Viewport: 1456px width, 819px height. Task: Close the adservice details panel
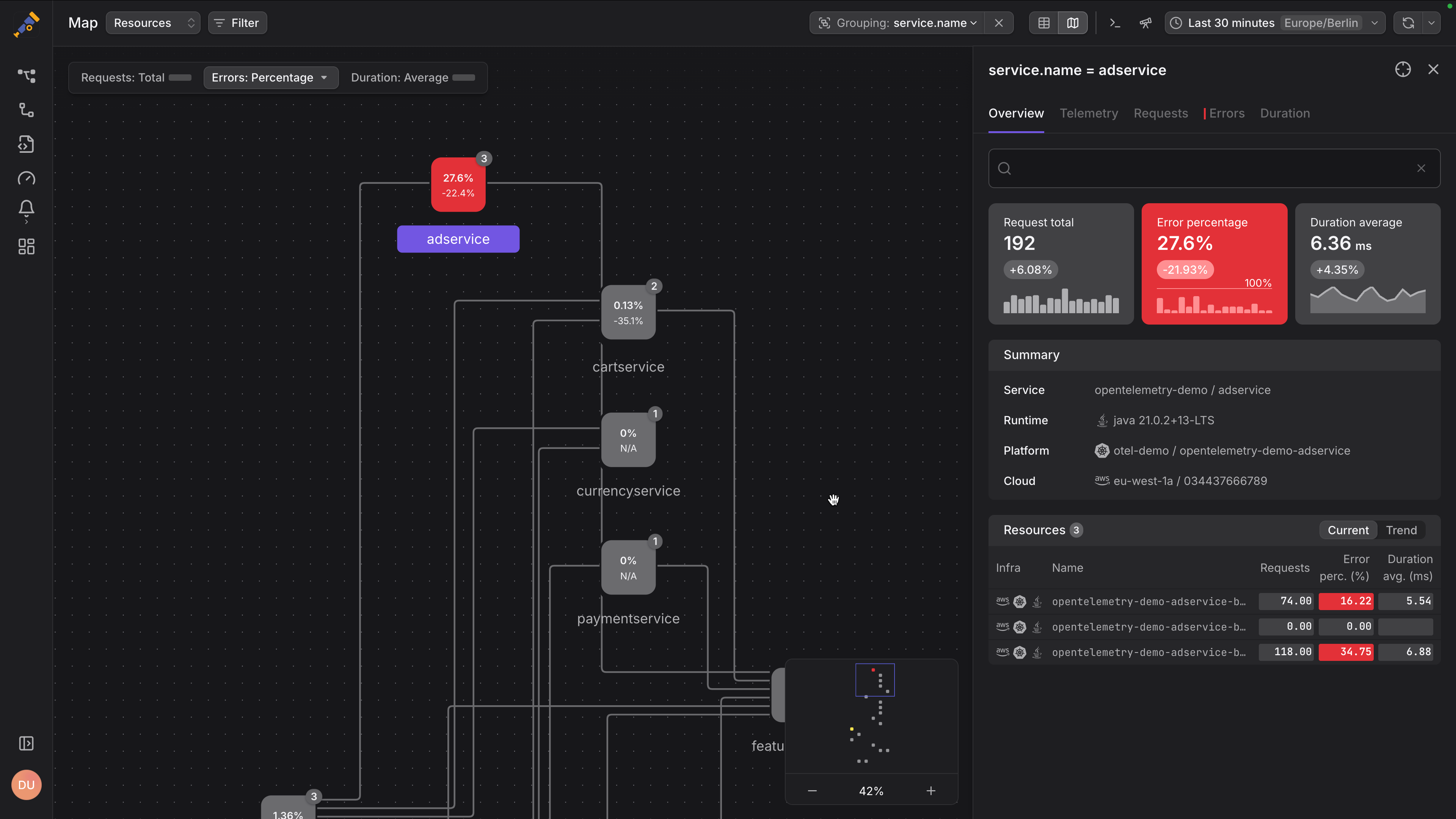[x=1433, y=69]
